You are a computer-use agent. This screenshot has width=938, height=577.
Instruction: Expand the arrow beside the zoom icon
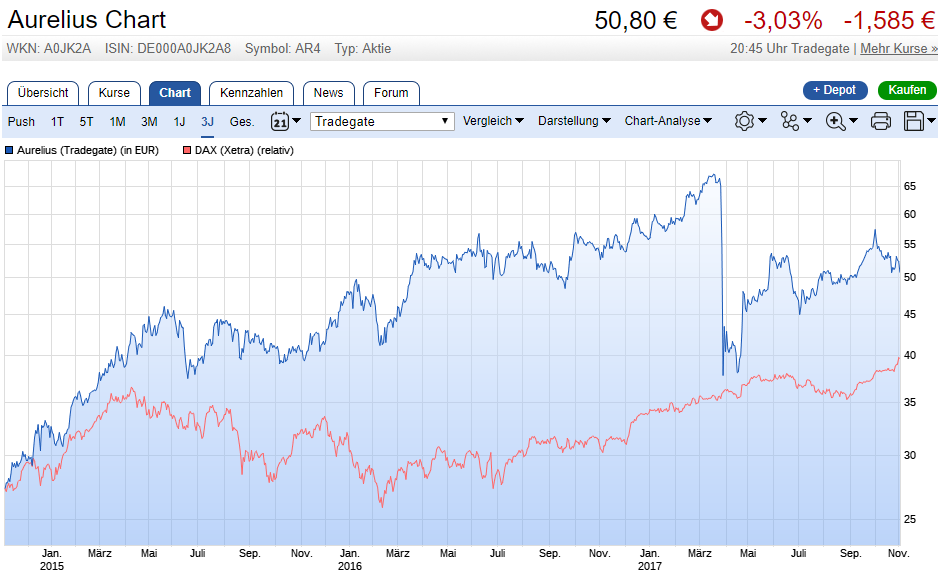854,121
